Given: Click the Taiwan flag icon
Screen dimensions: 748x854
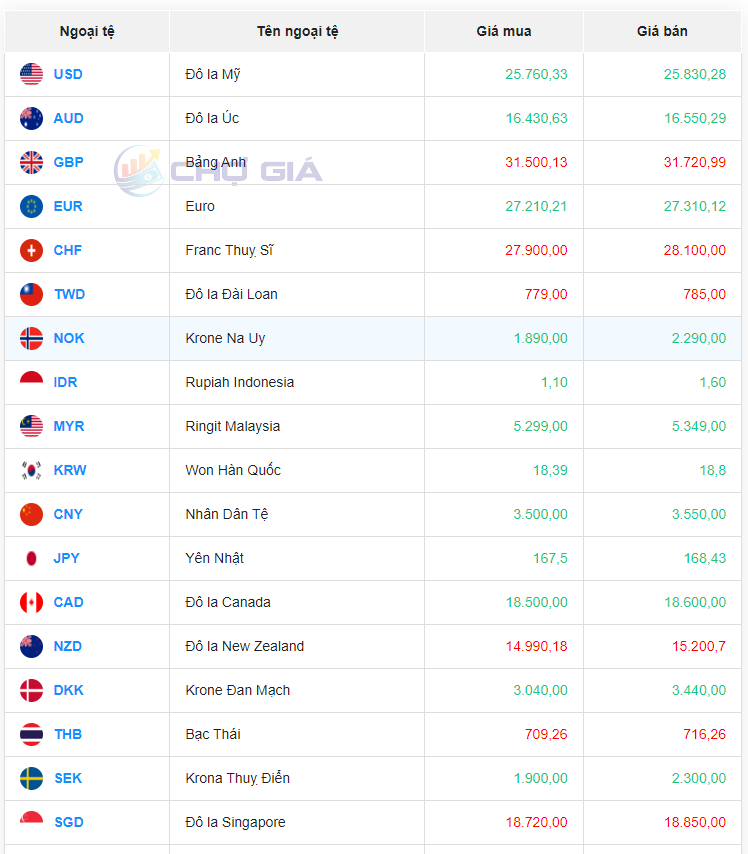Looking at the screenshot, I should pos(31,294).
